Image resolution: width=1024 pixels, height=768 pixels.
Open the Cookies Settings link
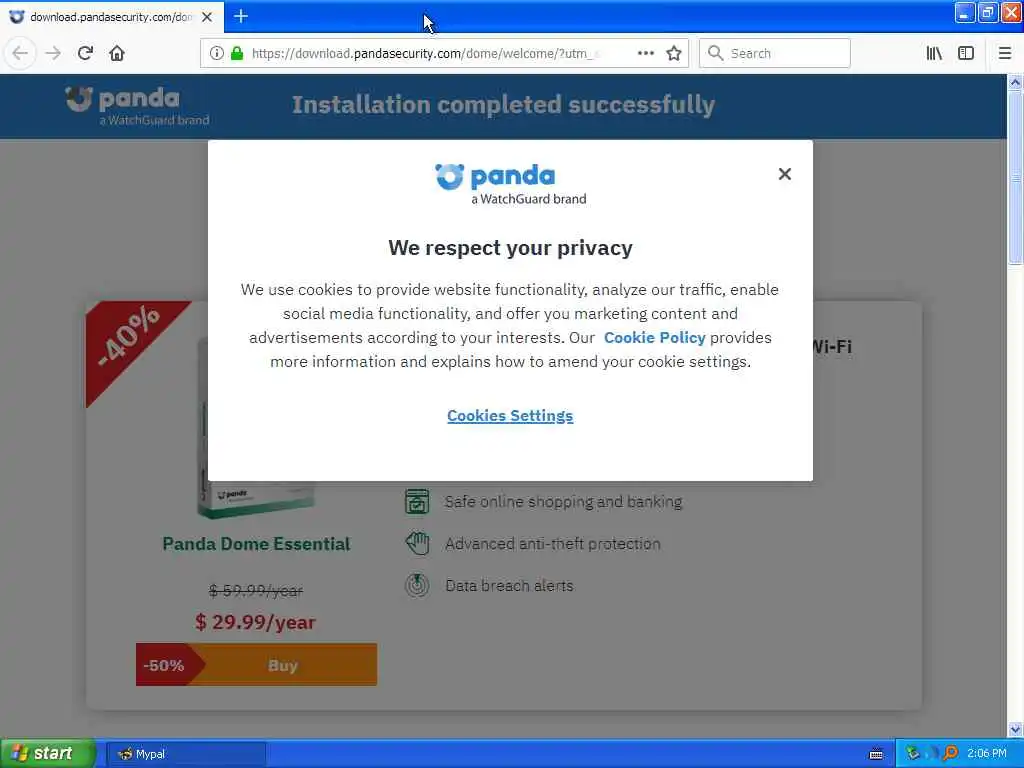(x=510, y=416)
